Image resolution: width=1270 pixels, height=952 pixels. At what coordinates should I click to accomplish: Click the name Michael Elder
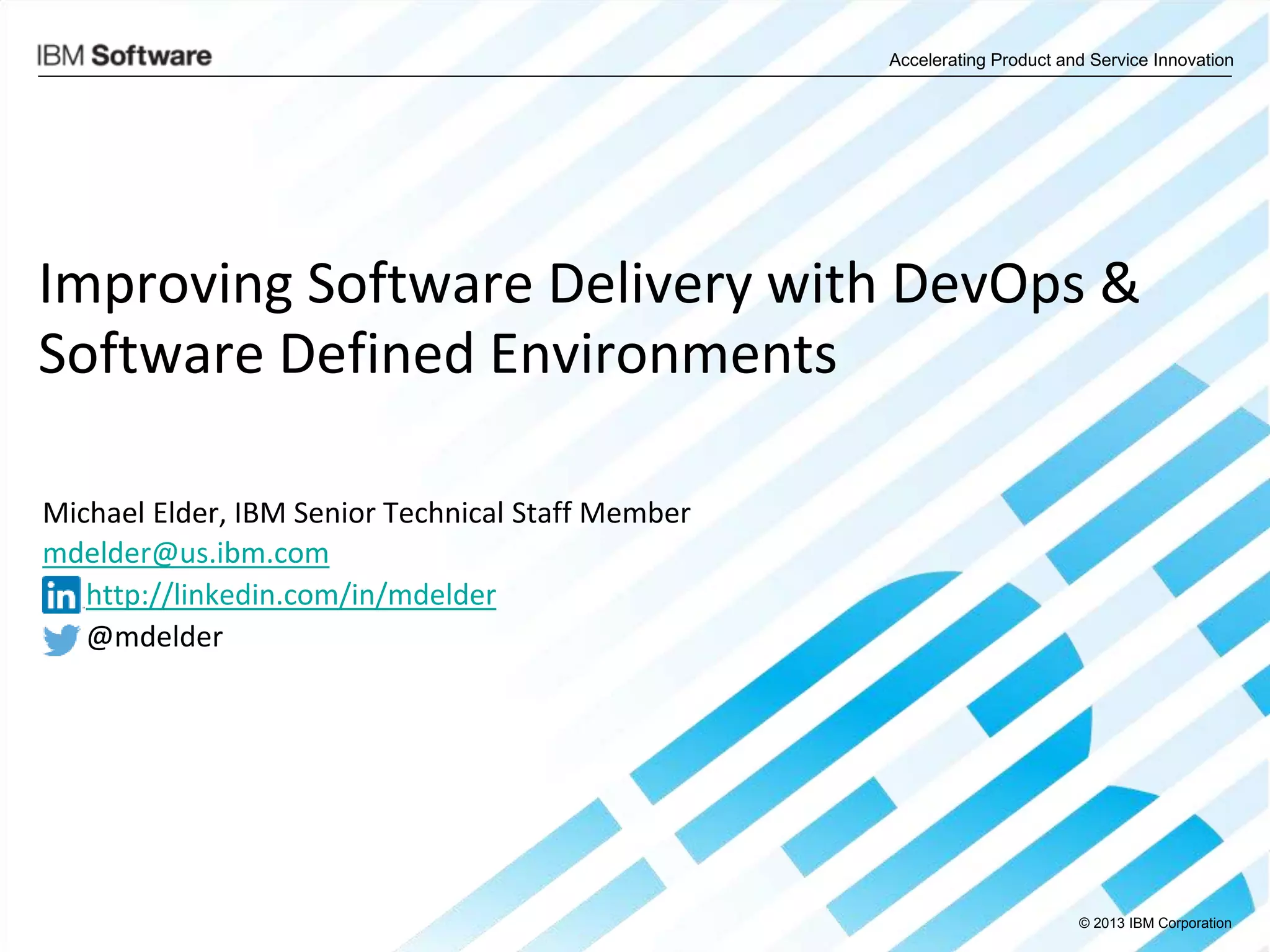pyautogui.click(x=130, y=513)
